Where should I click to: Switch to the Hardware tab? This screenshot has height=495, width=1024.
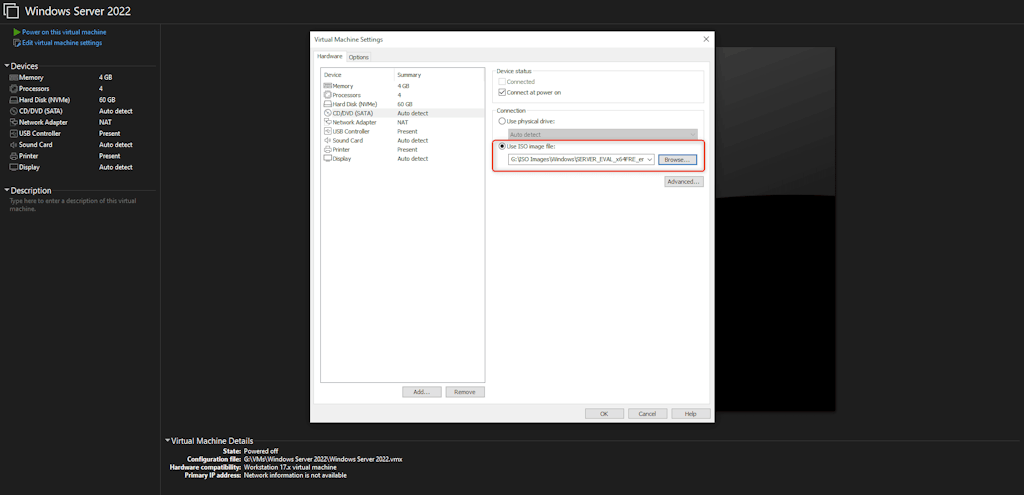tap(330, 57)
